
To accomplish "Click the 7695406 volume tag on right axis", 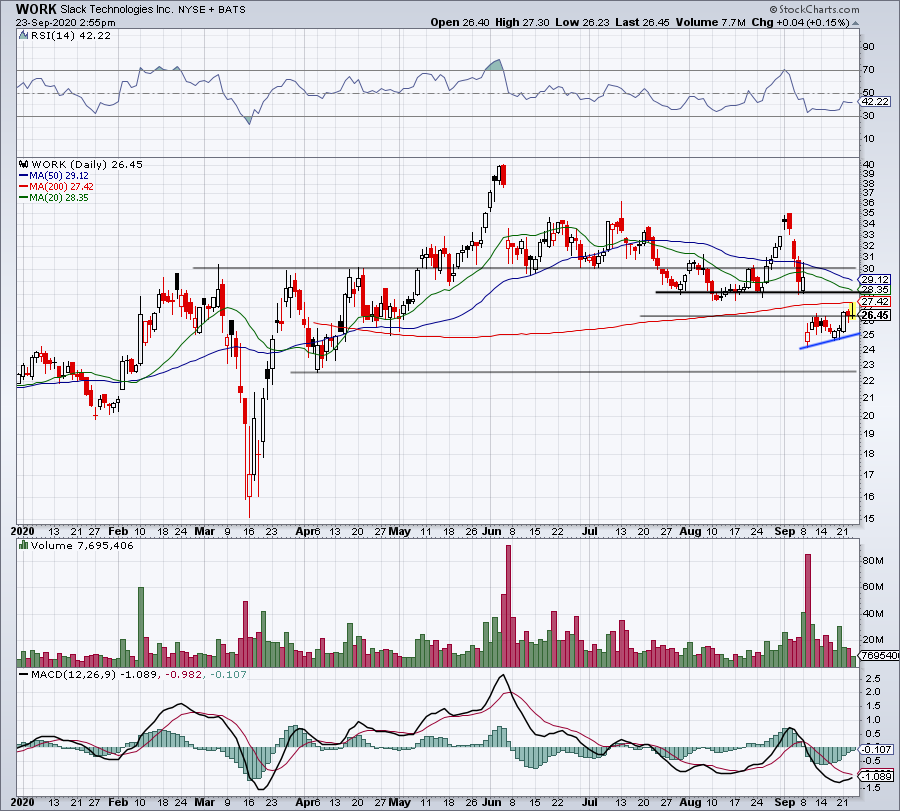I will pos(879,655).
